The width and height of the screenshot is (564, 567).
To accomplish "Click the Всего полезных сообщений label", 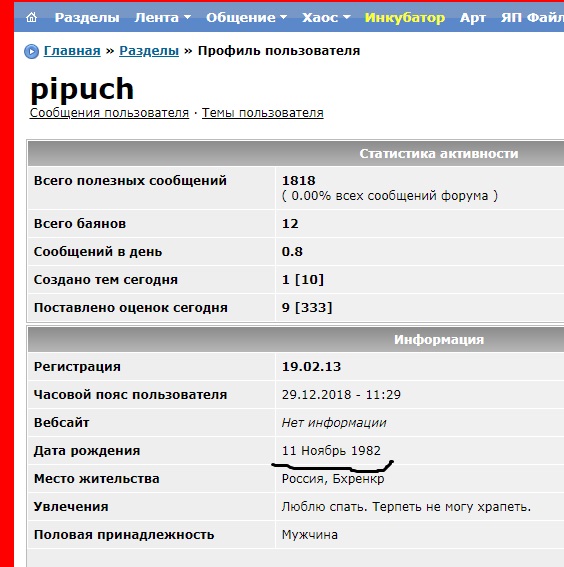I will 130,180.
